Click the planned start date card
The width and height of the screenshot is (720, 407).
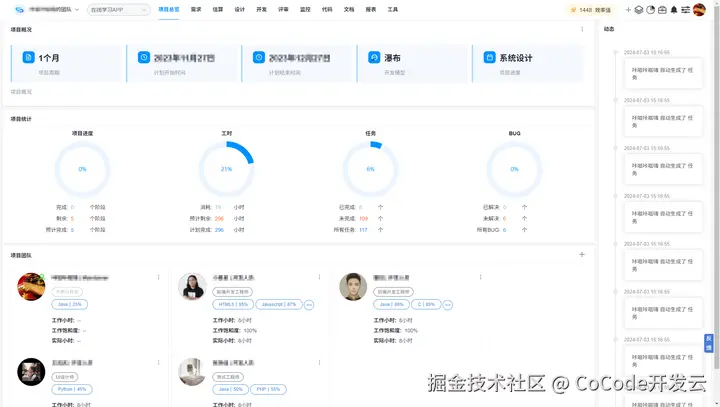184,63
